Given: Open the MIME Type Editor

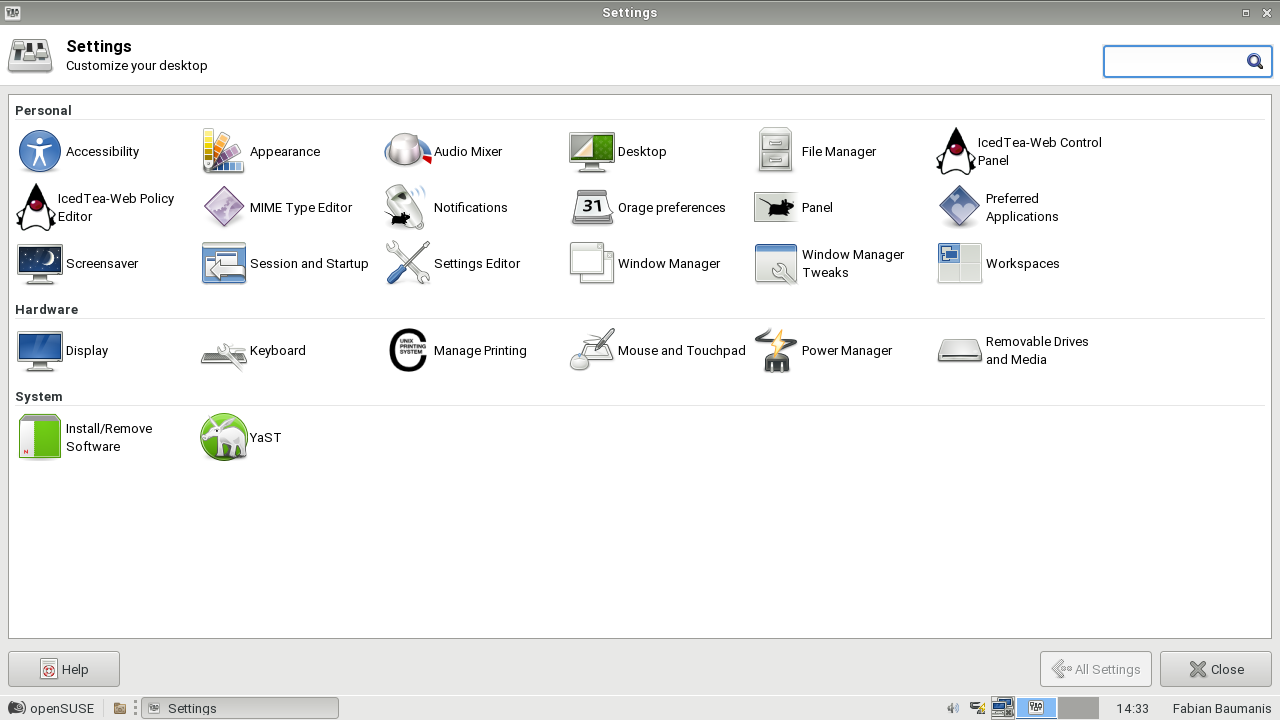Looking at the screenshot, I should point(224,208).
